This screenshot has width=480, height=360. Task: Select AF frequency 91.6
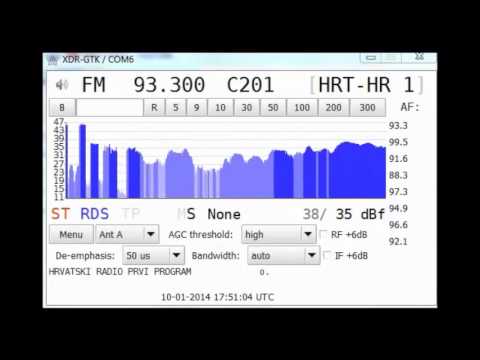[398, 159]
